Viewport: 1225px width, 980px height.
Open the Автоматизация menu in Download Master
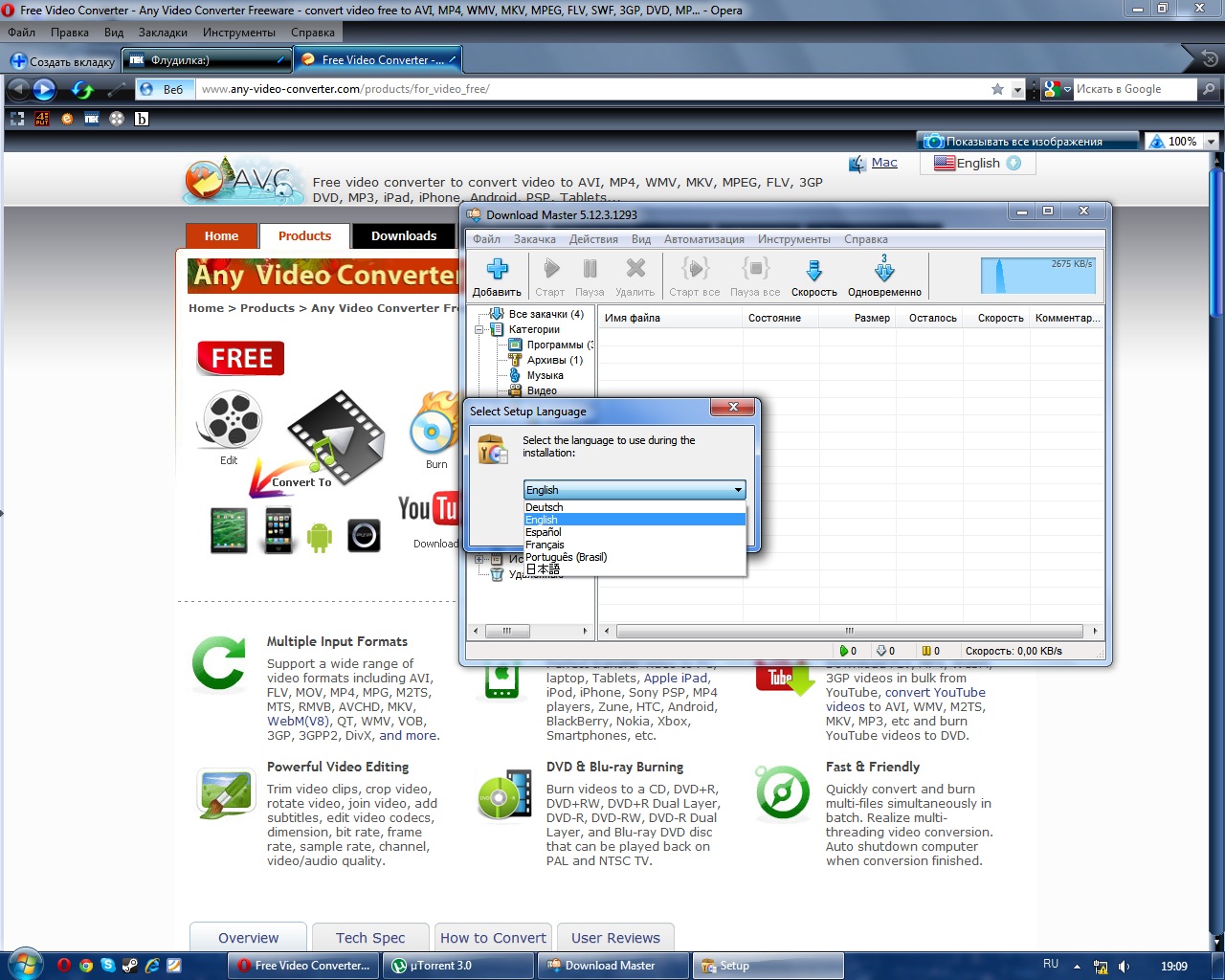tap(704, 239)
